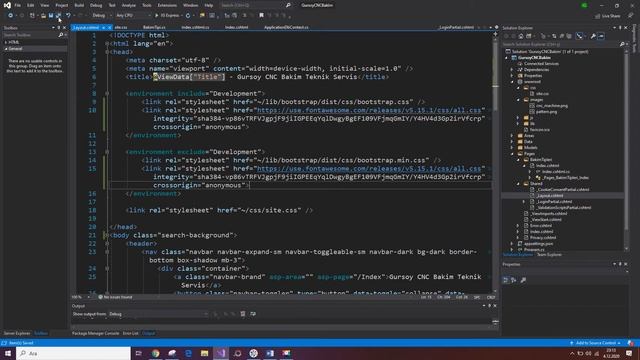Open Chrome from the taskbar

click(x=156, y=353)
